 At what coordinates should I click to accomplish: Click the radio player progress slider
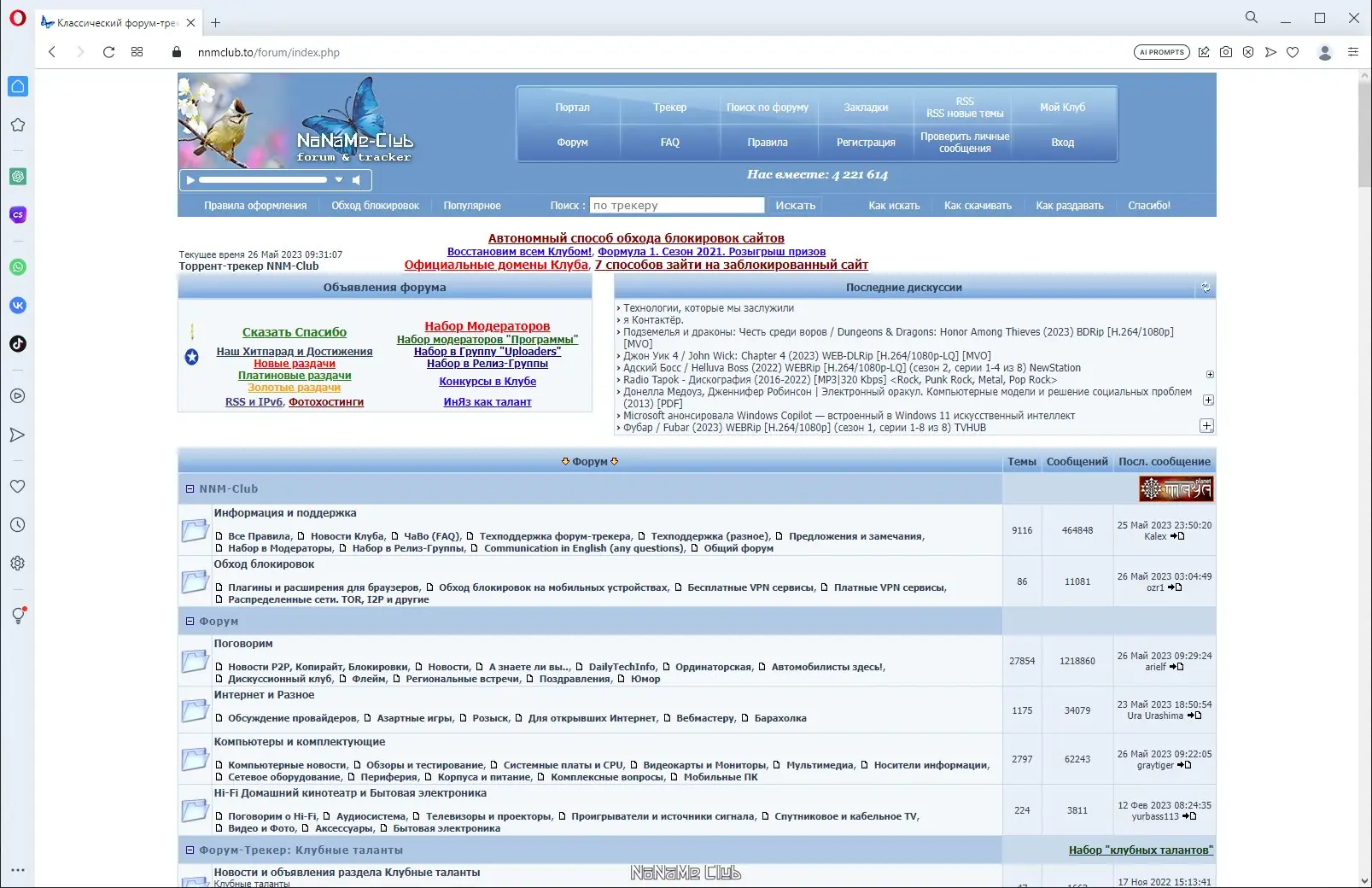coord(263,180)
